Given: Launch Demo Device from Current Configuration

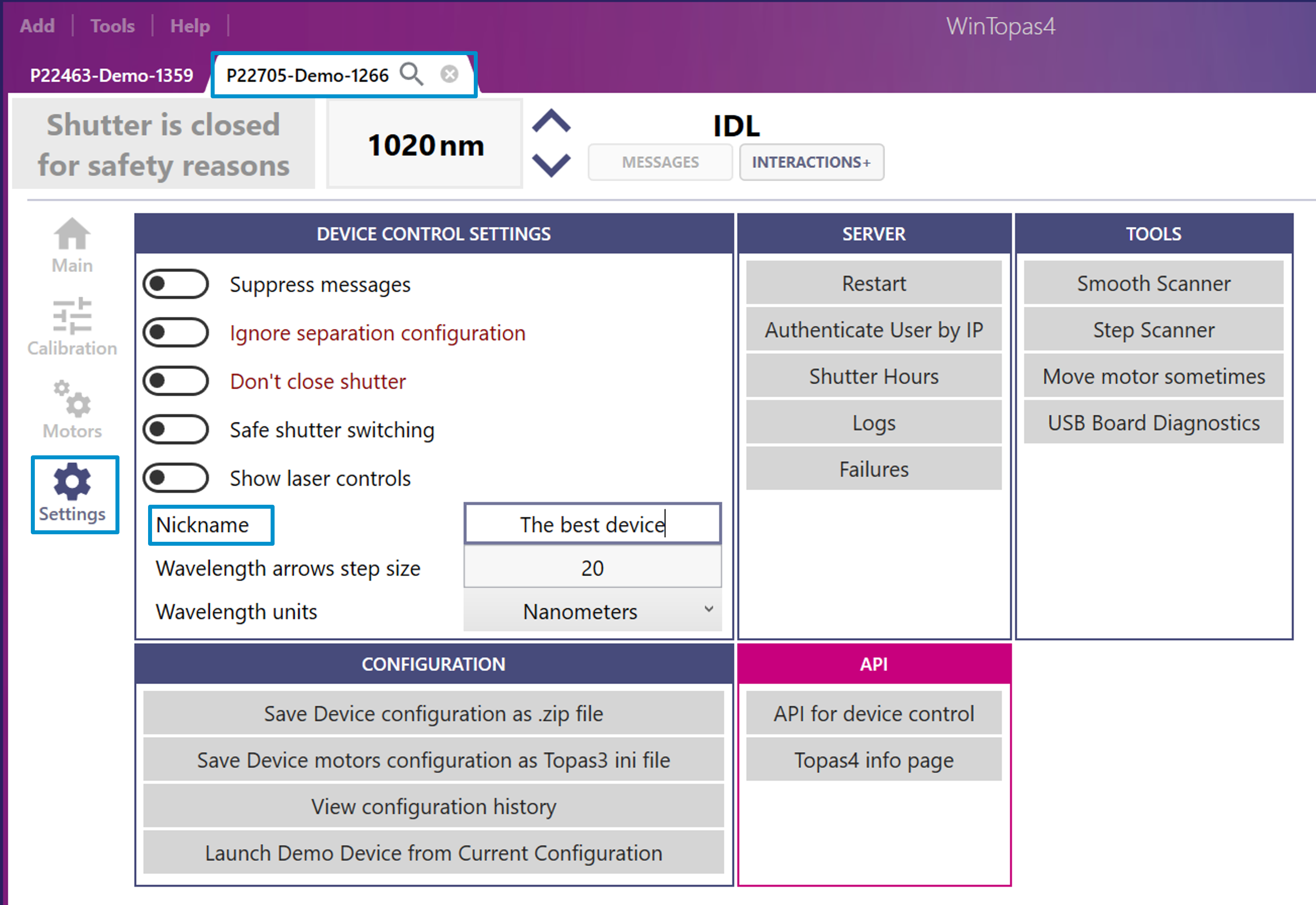Looking at the screenshot, I should [x=434, y=853].
